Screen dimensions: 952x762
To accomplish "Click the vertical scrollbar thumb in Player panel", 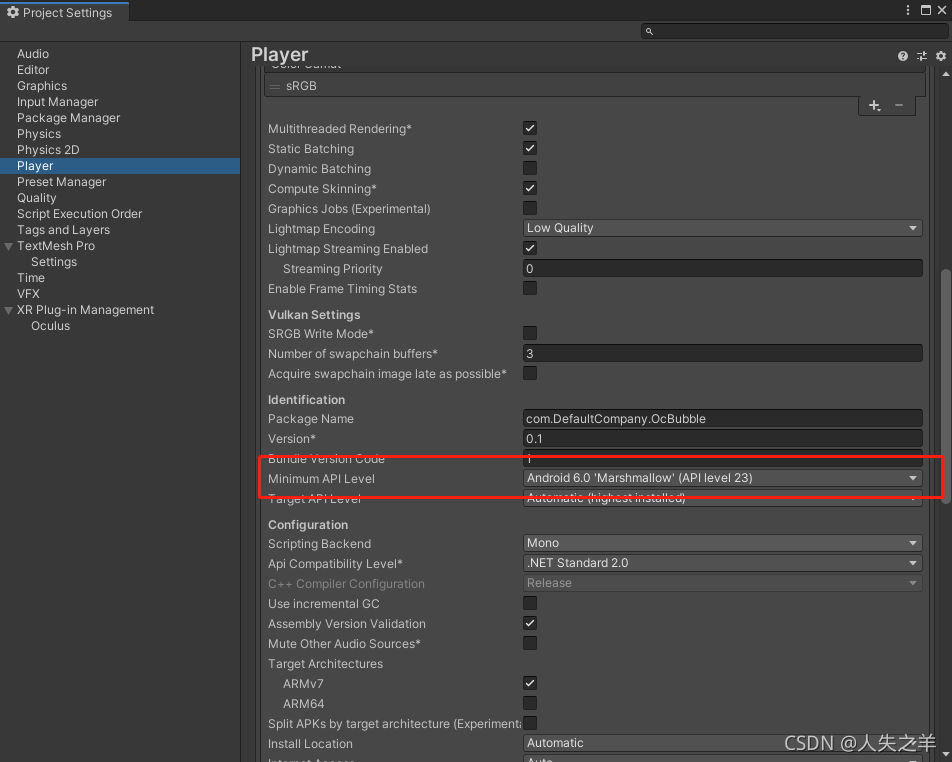I will 945,384.
